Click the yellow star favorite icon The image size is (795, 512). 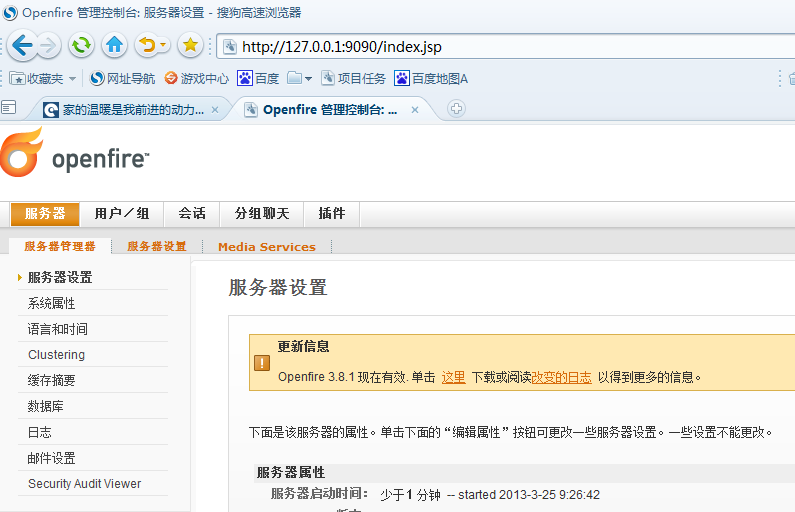[190, 46]
